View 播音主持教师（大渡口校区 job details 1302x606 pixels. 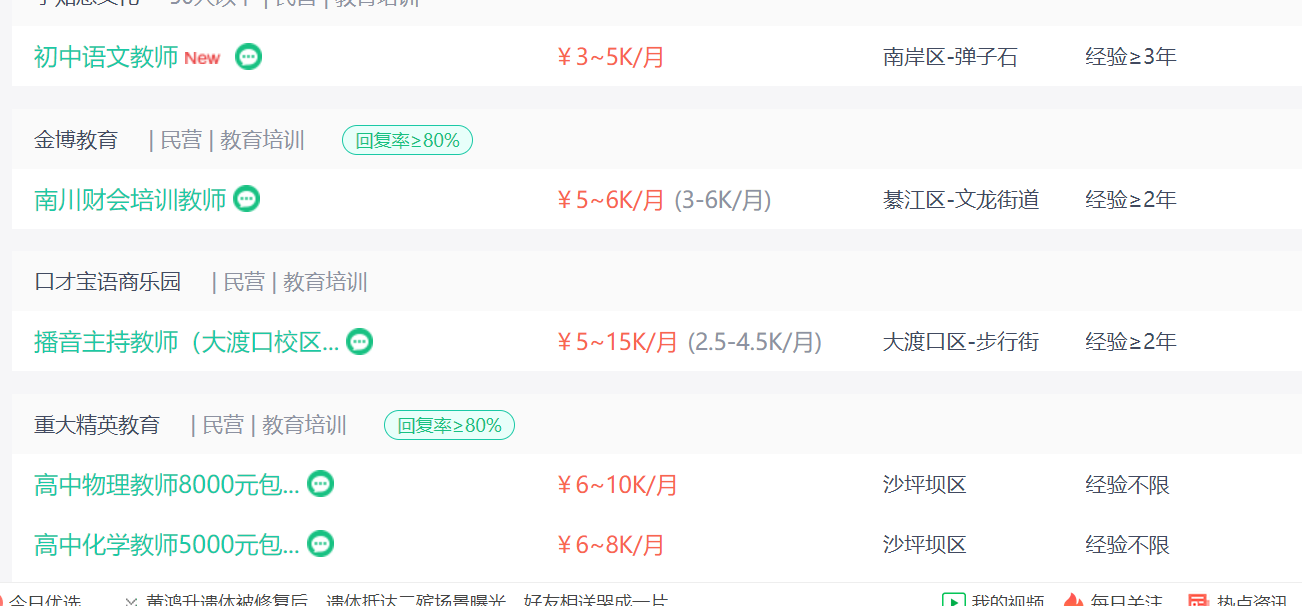point(186,342)
